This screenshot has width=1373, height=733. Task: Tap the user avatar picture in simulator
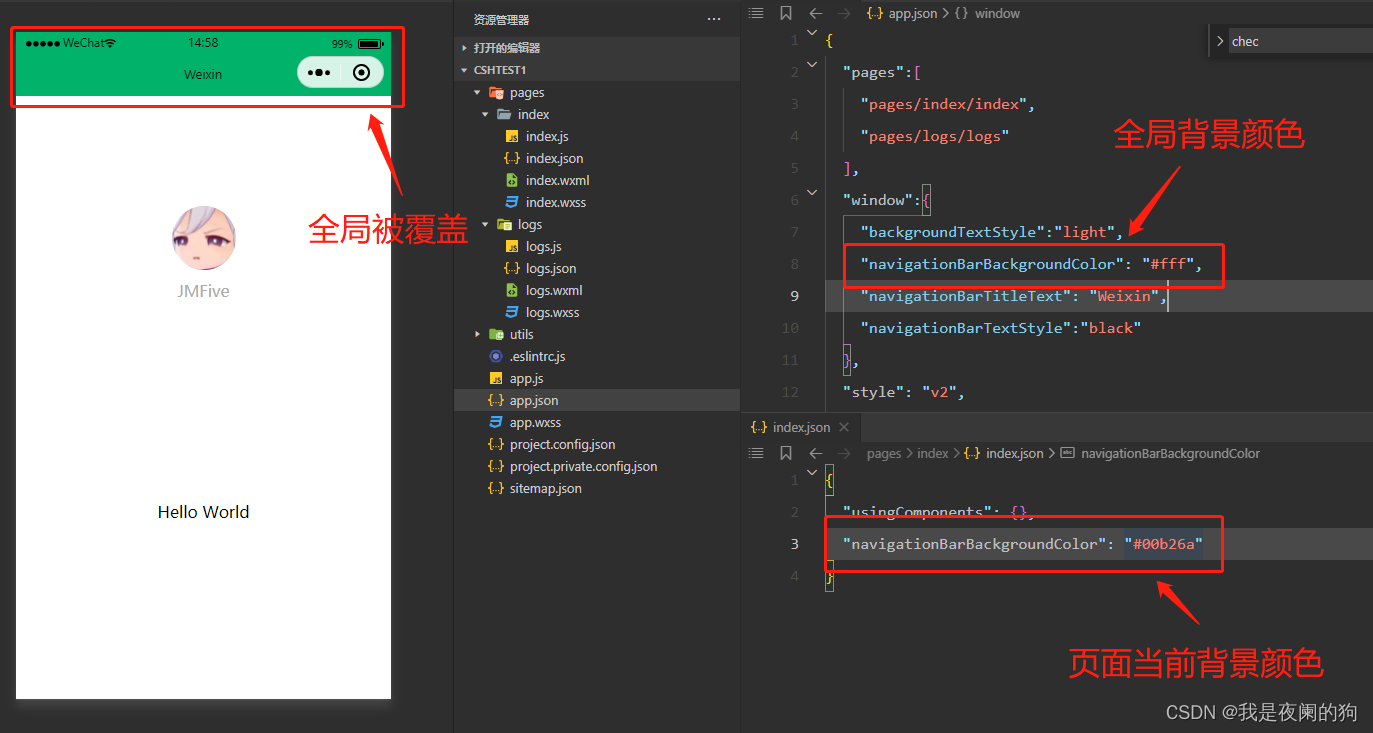point(203,238)
